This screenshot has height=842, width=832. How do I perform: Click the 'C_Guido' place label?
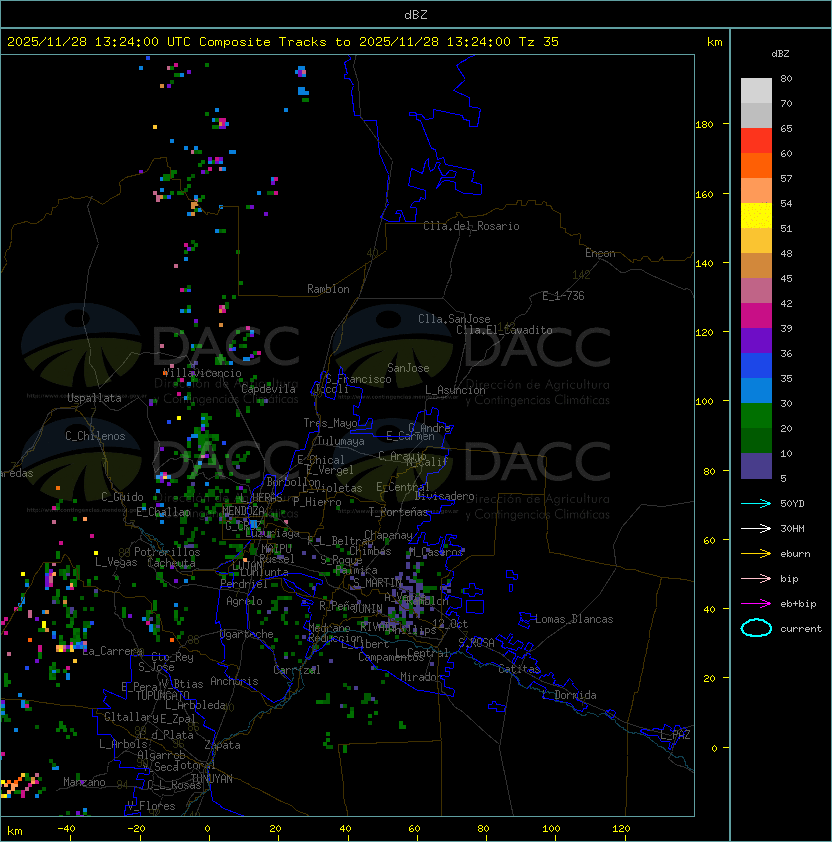(122, 497)
